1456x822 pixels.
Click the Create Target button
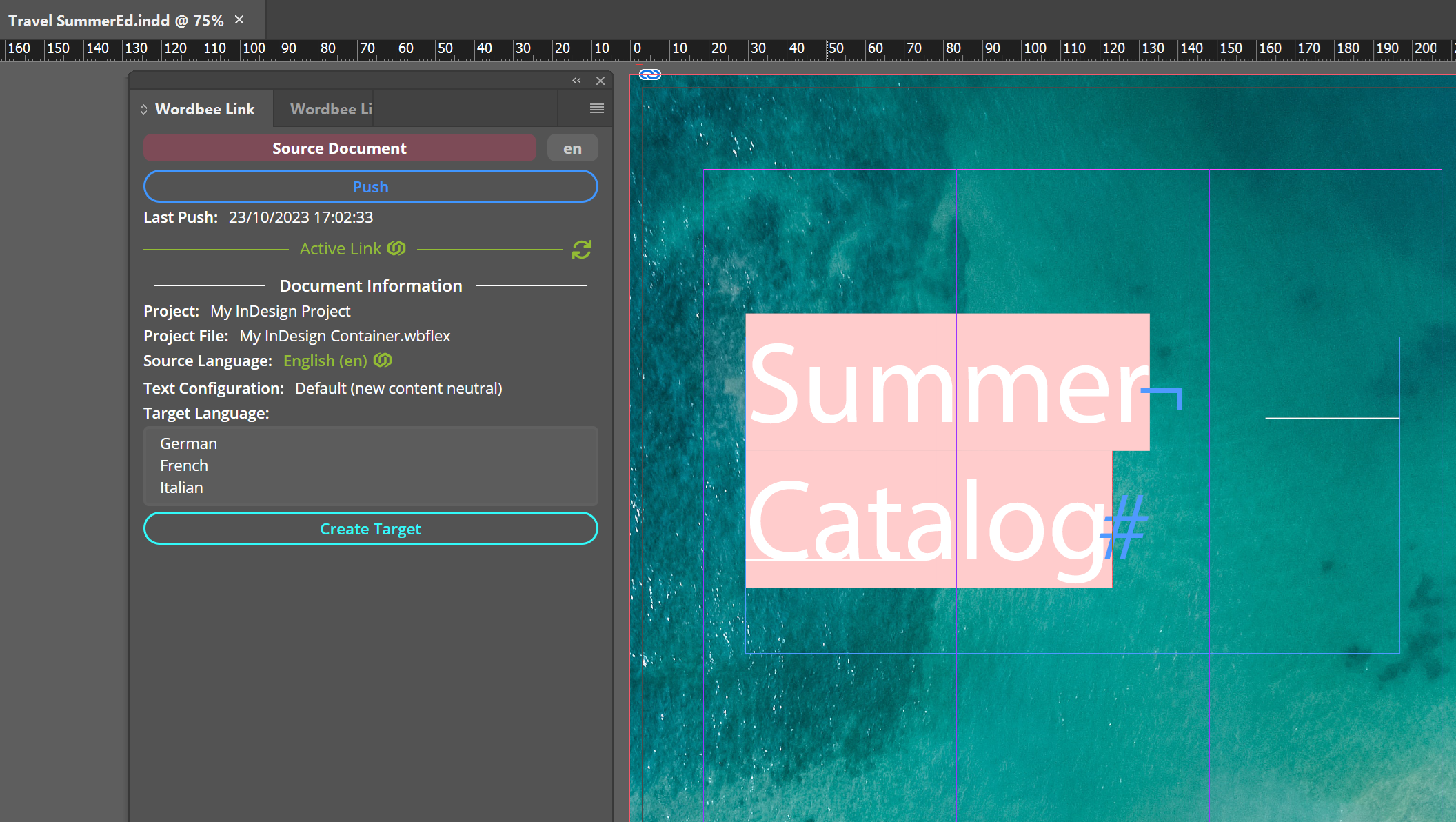pos(370,529)
